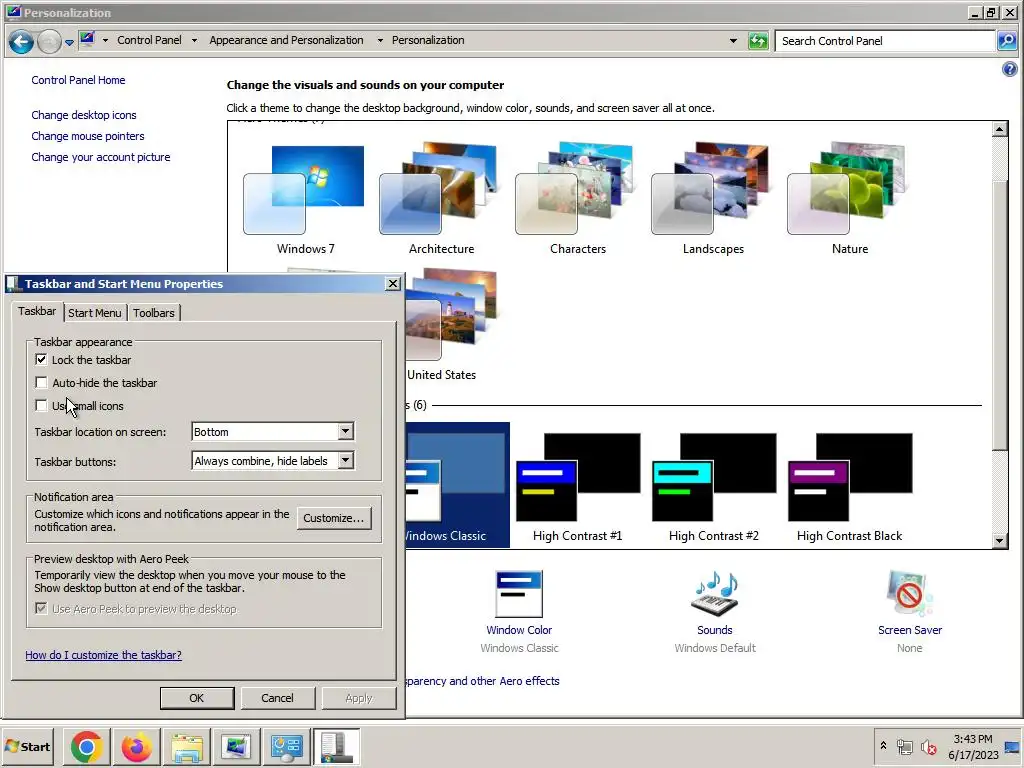This screenshot has height=768, width=1024.
Task: Open Personalization window taskbar button
Action: click(x=236, y=746)
